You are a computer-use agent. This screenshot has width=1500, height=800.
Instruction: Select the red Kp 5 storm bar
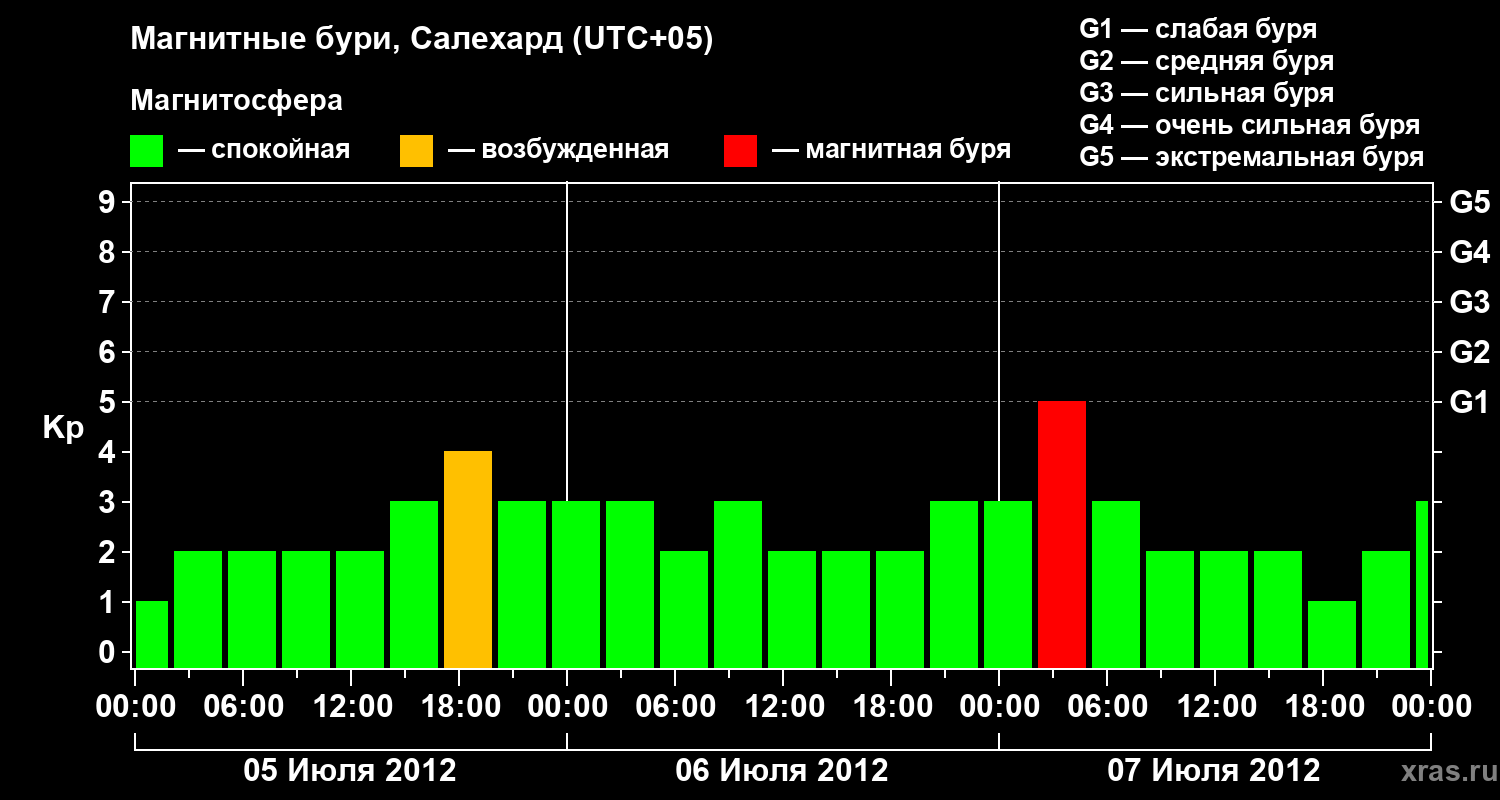1062,535
